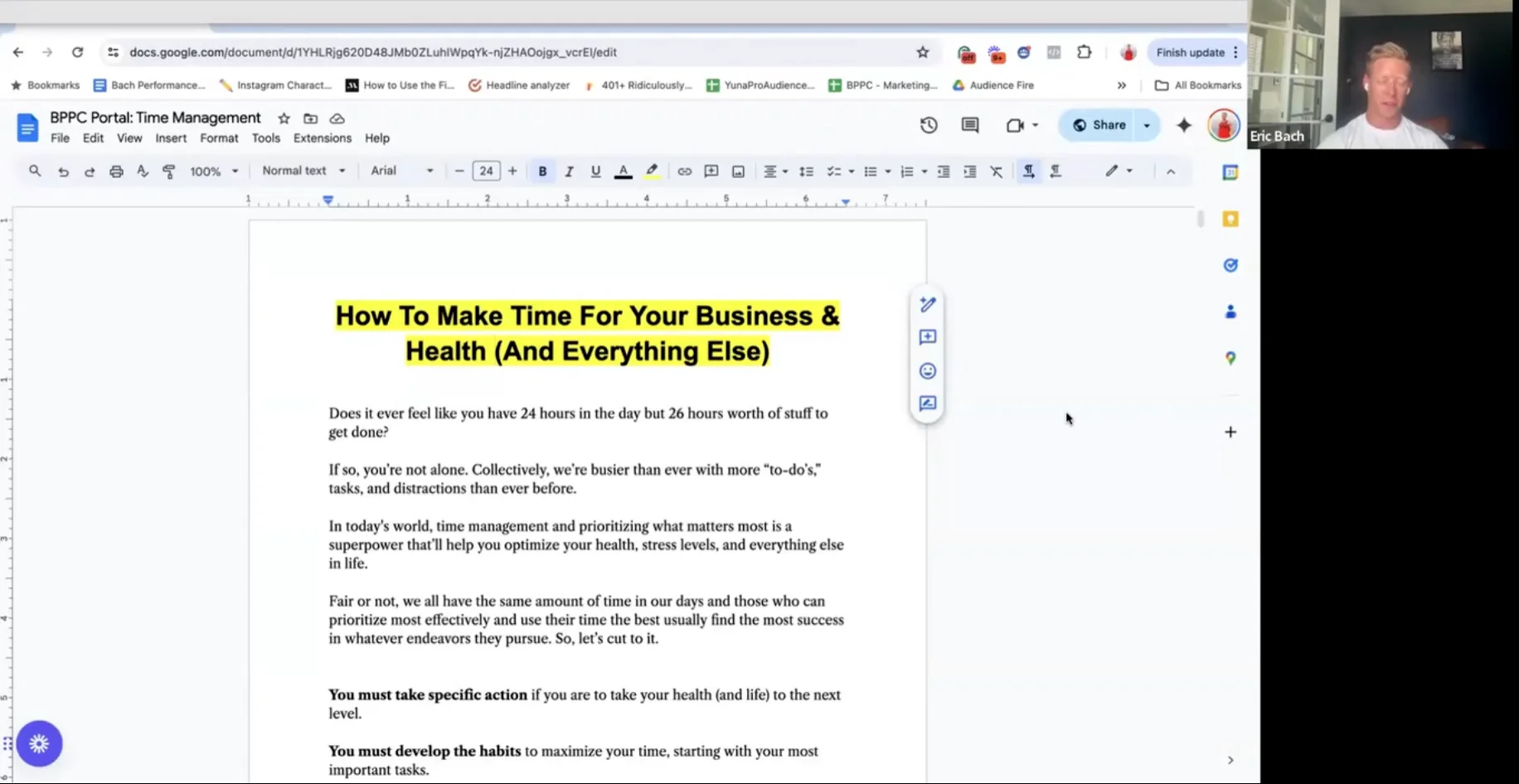Open the Gemini sparkle icon

(1184, 125)
